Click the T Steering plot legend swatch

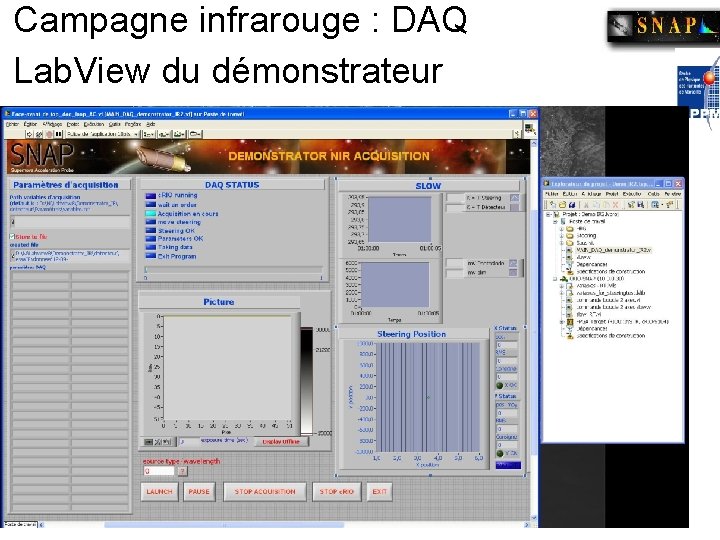(x=514, y=198)
